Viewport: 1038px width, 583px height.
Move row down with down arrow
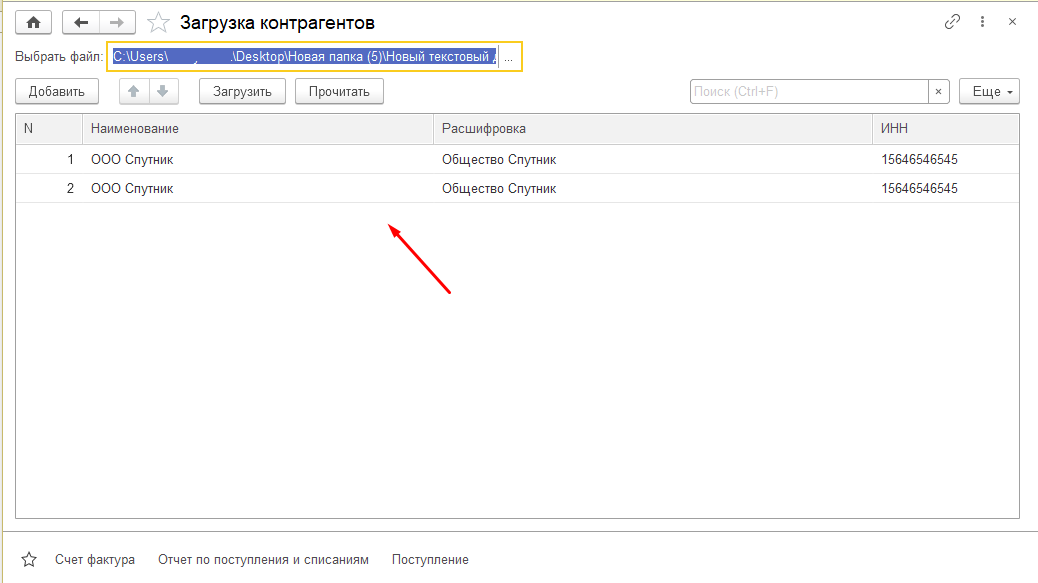[x=162, y=91]
